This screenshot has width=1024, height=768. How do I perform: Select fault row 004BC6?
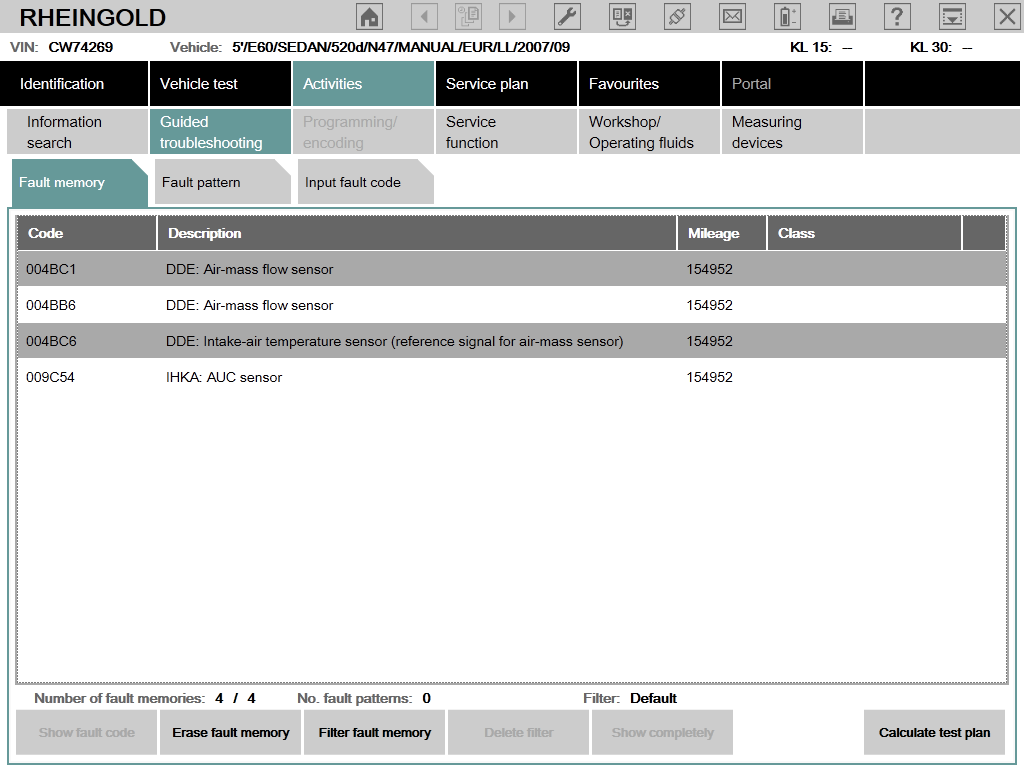[x=511, y=341]
